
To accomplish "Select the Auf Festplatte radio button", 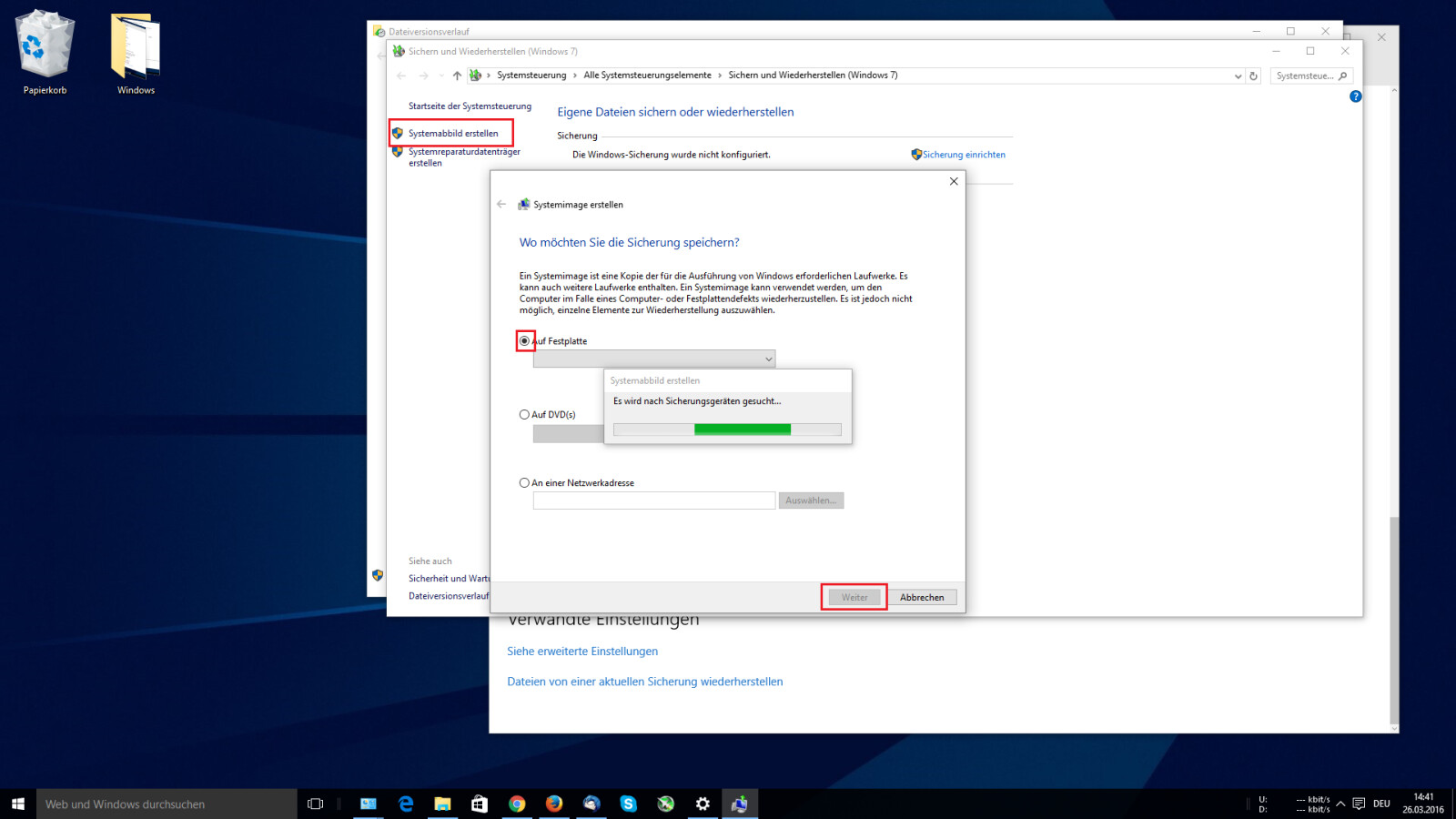I will 524,340.
